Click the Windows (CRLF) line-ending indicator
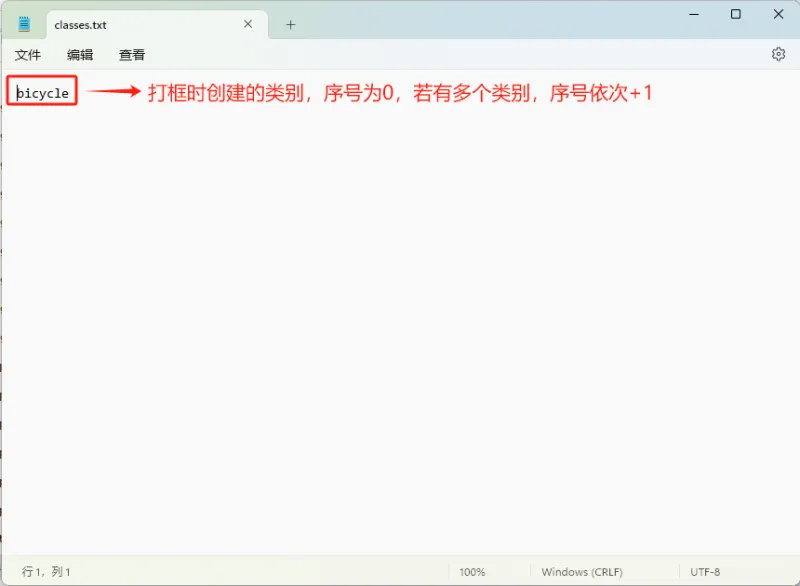The image size is (800, 586). [x=582, y=572]
